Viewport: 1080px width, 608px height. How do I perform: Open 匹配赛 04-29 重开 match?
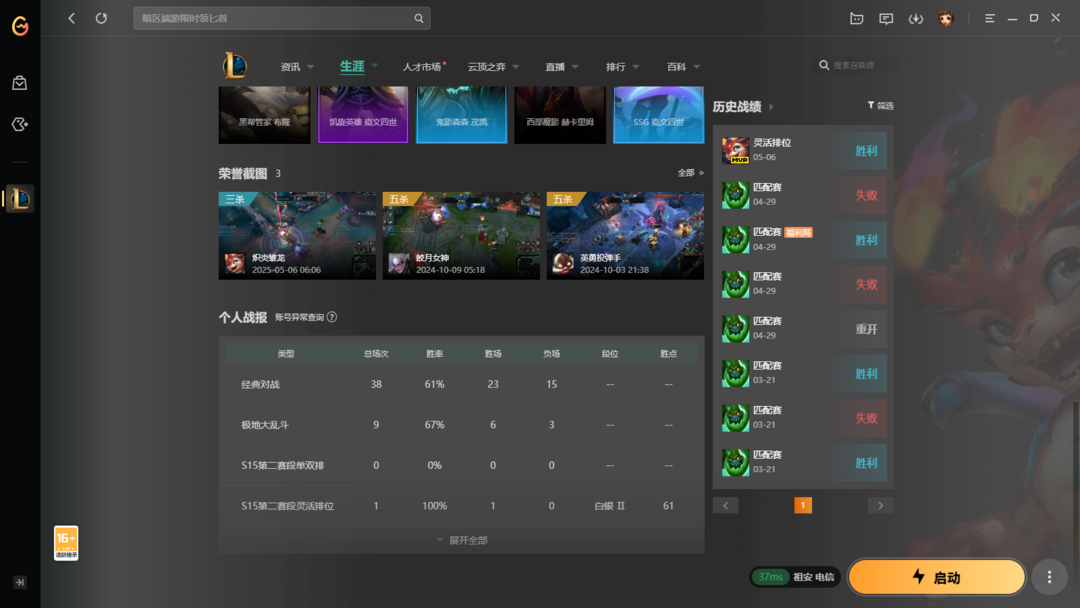803,328
